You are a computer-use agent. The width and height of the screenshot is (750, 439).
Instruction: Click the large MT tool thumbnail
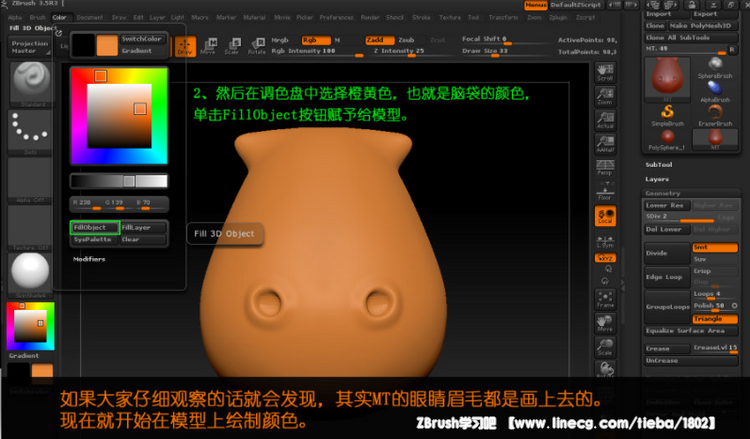coord(667,79)
